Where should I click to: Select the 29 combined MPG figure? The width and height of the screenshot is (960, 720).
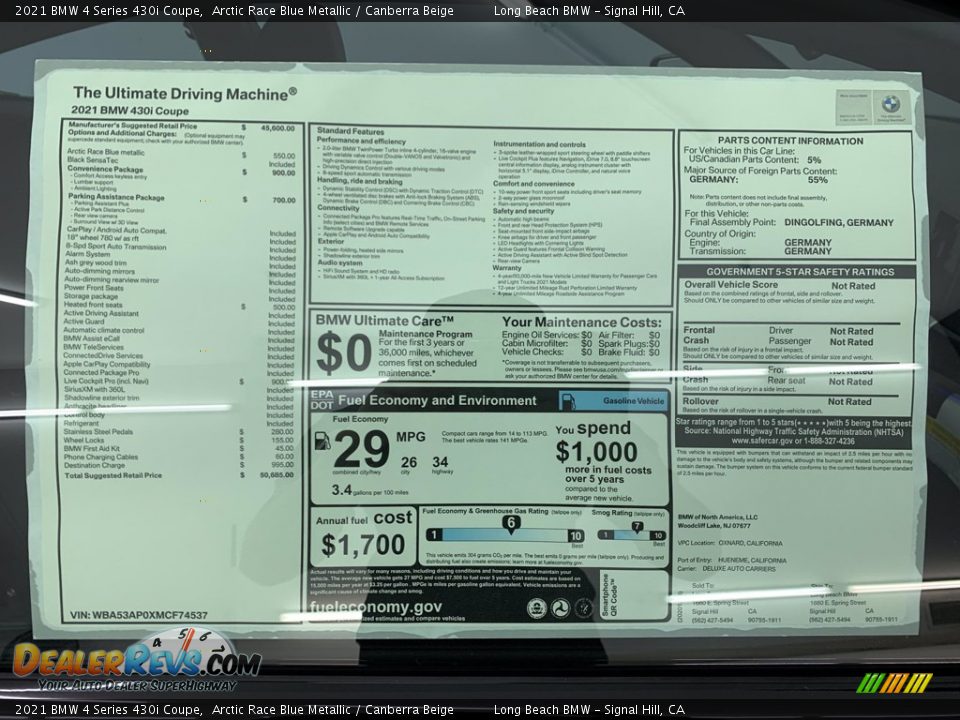(x=362, y=448)
